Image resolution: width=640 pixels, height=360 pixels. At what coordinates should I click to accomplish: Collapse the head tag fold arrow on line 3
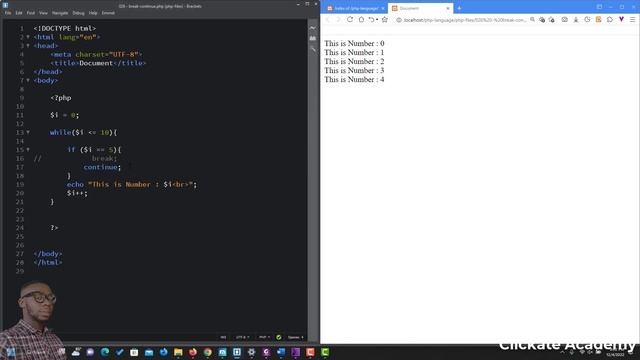pyautogui.click(x=28, y=46)
